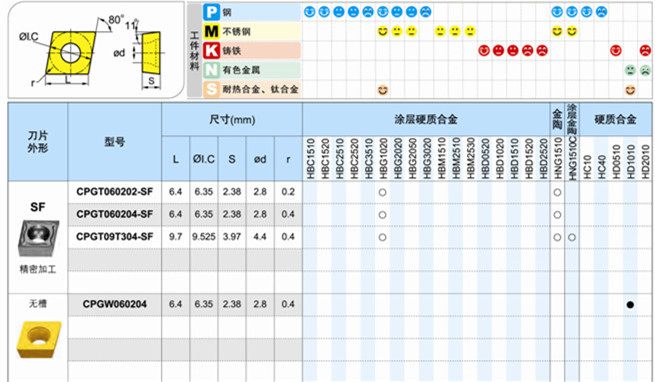The width and height of the screenshot is (655, 382).
Task: Select the filled dot for CPGW060204 HD1010
Action: click(630, 305)
